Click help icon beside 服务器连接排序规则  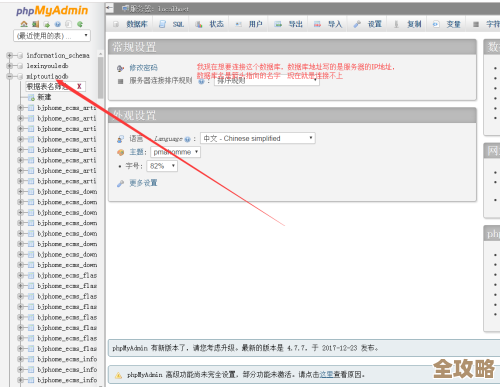(201, 81)
